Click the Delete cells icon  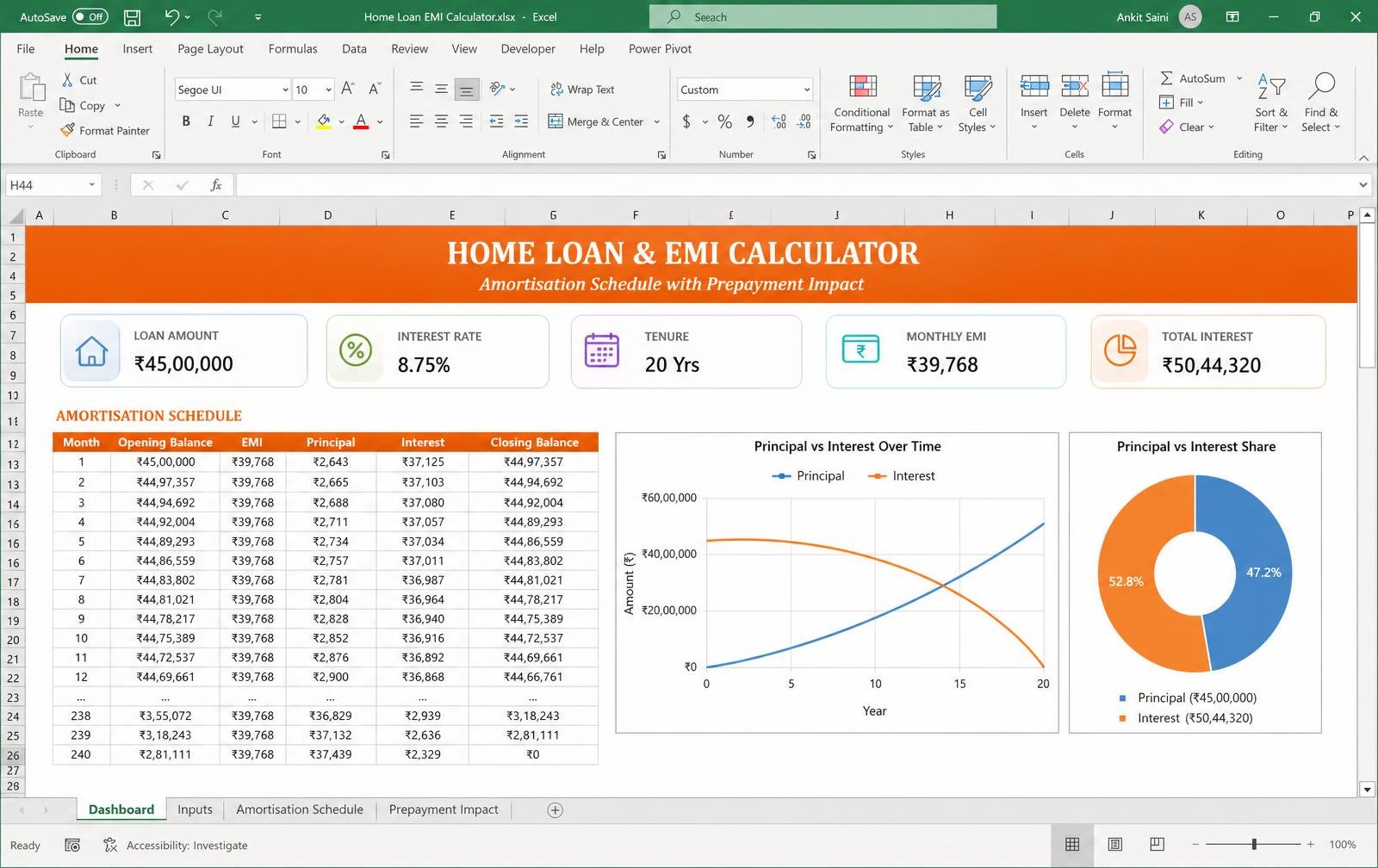click(1075, 85)
